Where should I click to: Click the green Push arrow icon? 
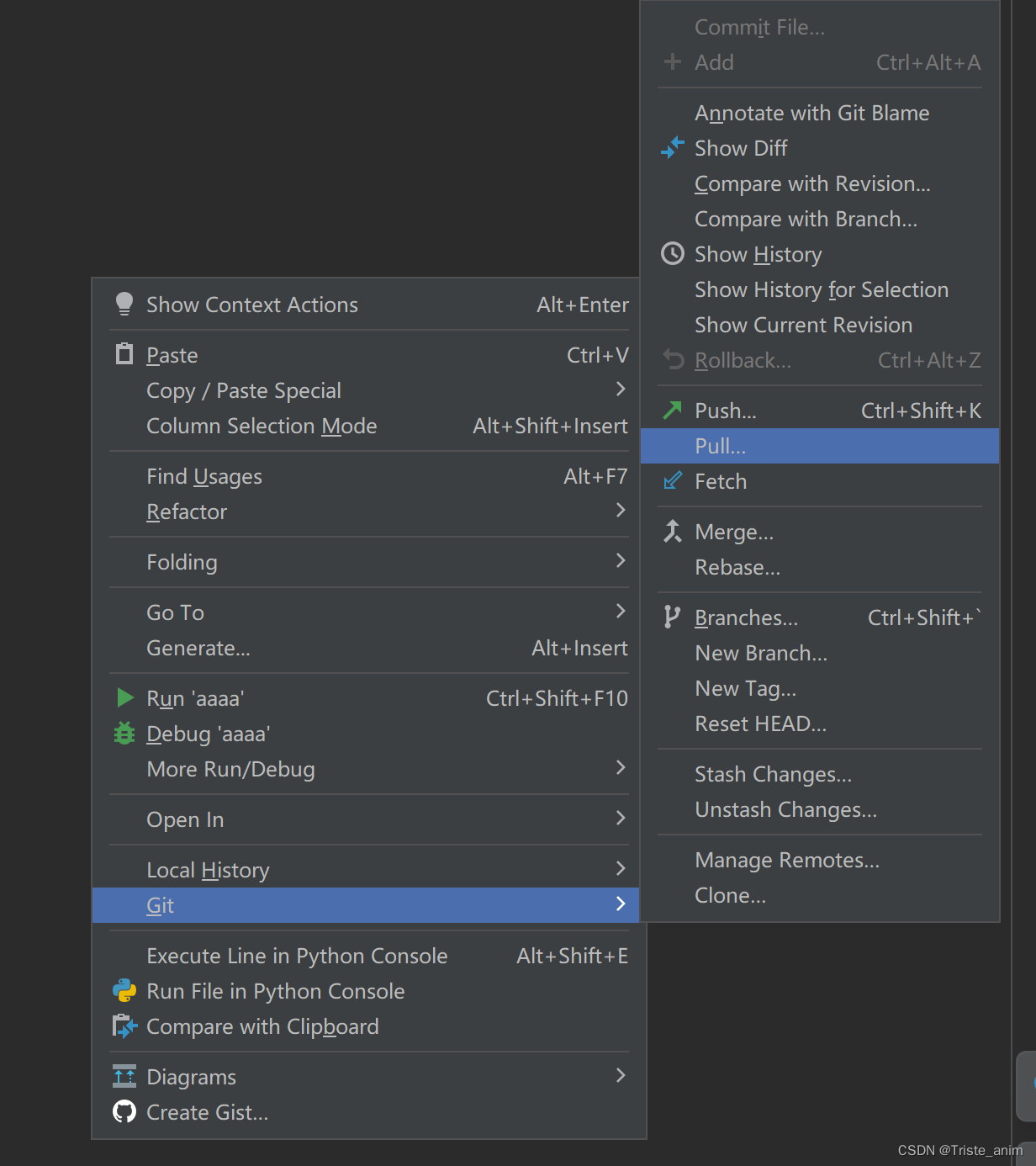(x=673, y=410)
